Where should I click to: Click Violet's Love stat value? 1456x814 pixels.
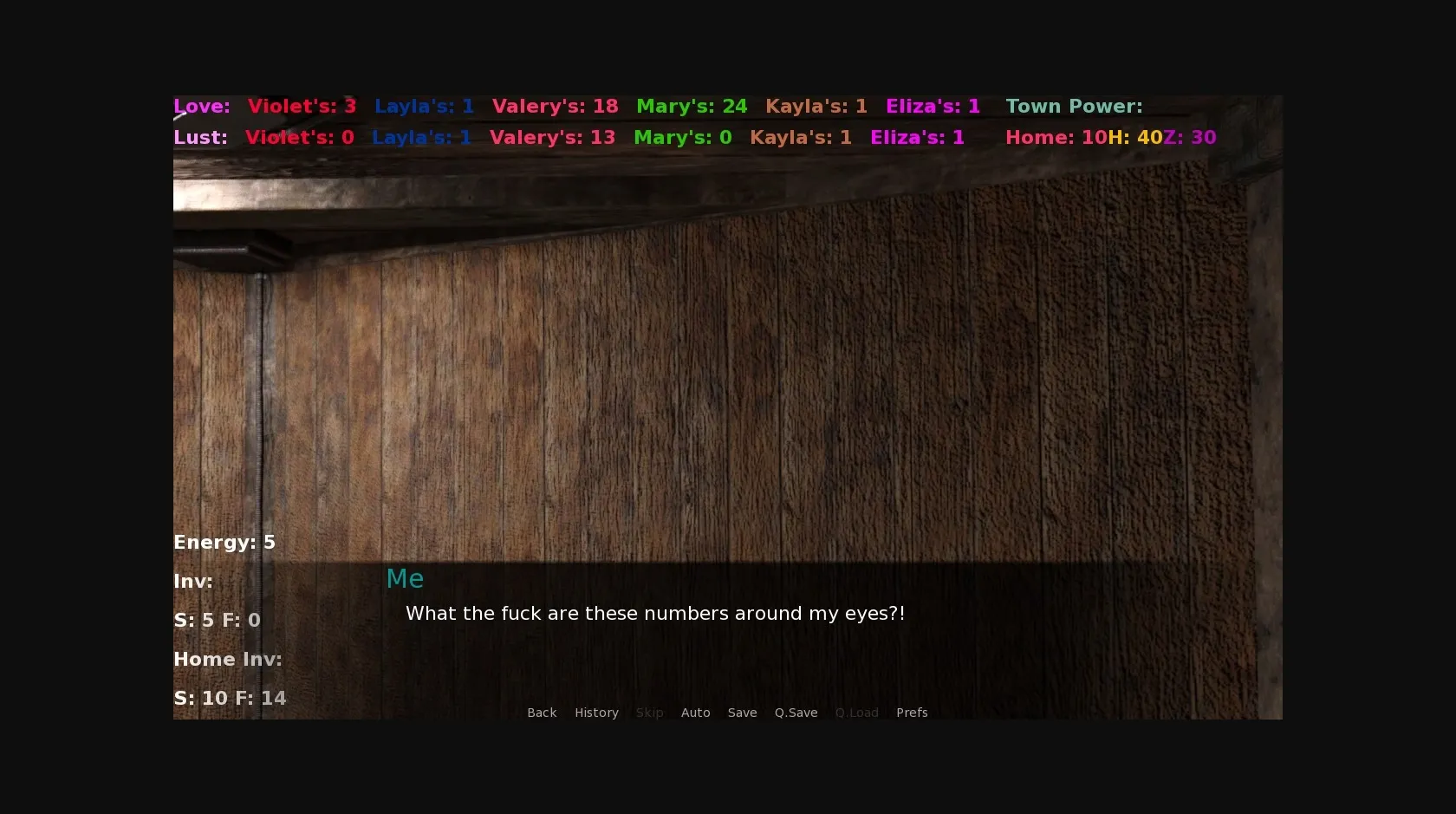click(302, 107)
